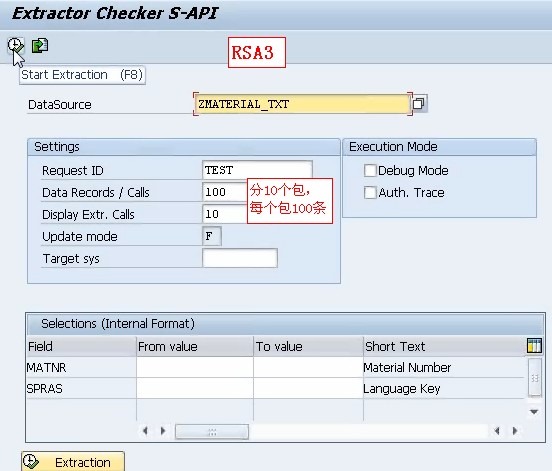Image resolution: width=552 pixels, height=471 pixels.
Task: Click the left horizontal scroll-right arrow
Action: point(163,431)
